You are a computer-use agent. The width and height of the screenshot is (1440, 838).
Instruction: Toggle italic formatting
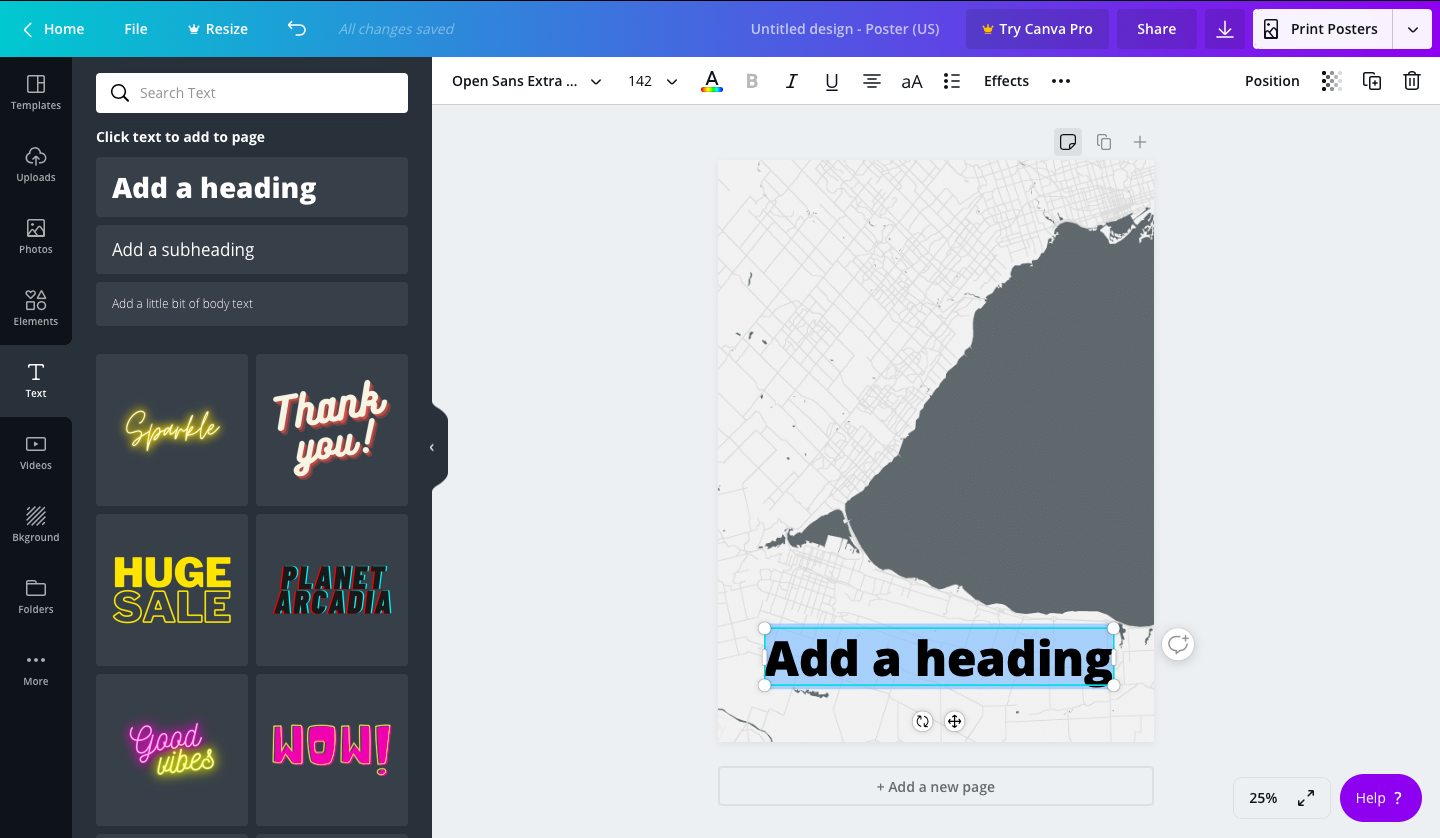pos(792,81)
